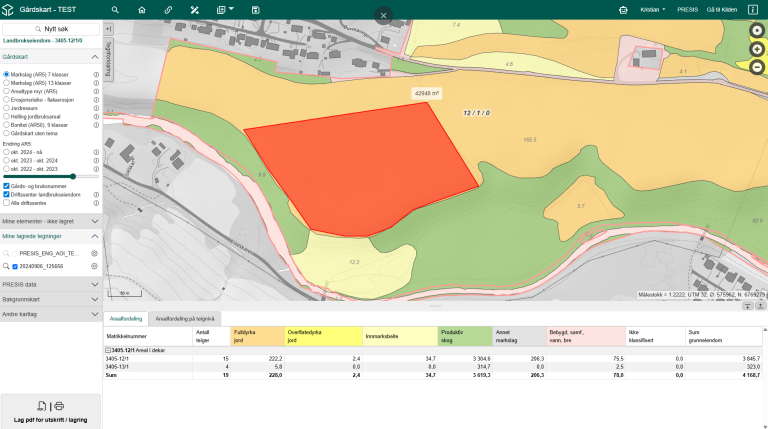Open the Kristian user dropdown
The width and height of the screenshot is (768, 429).
[x=654, y=9]
